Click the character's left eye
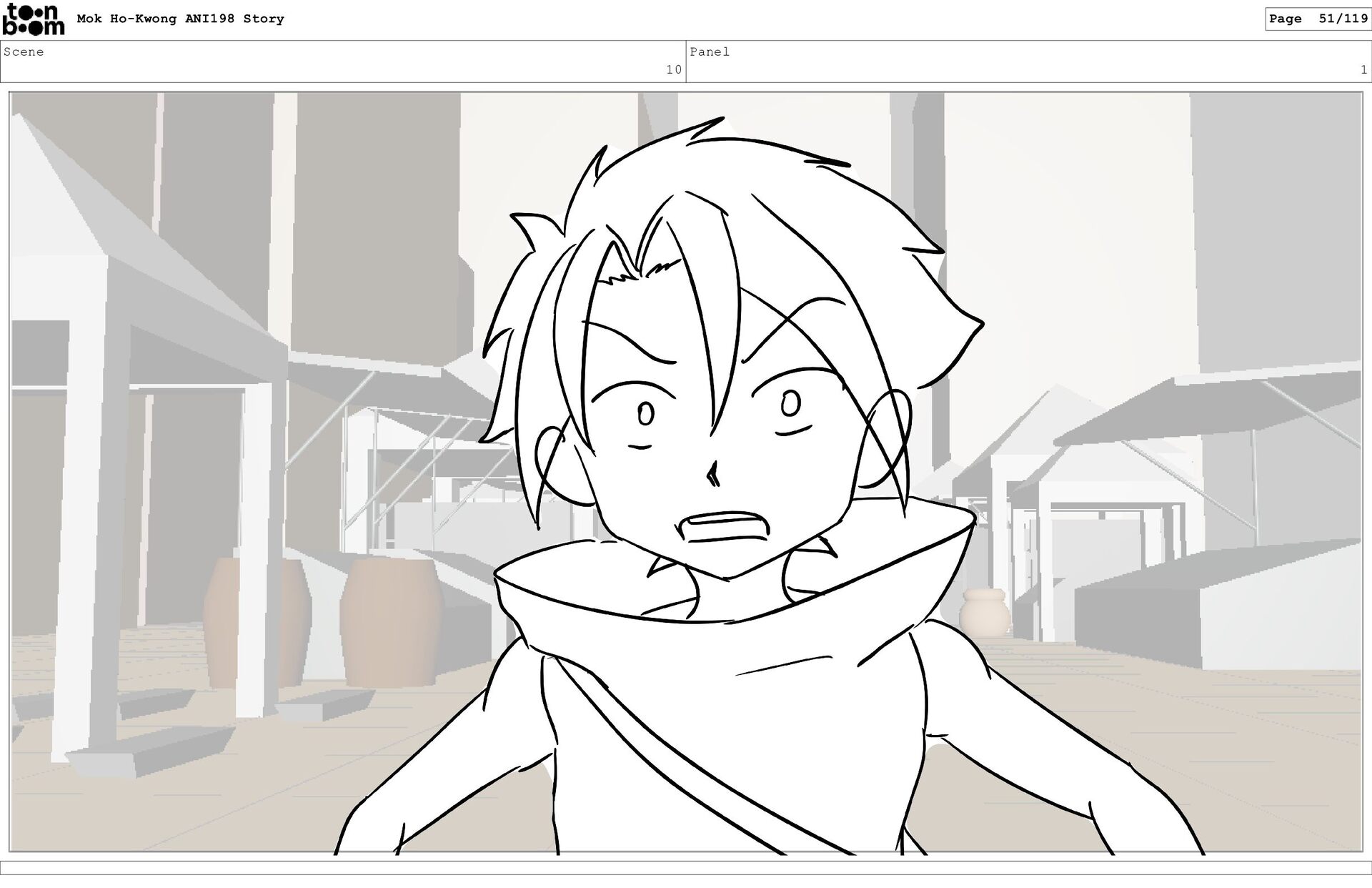 (x=645, y=414)
